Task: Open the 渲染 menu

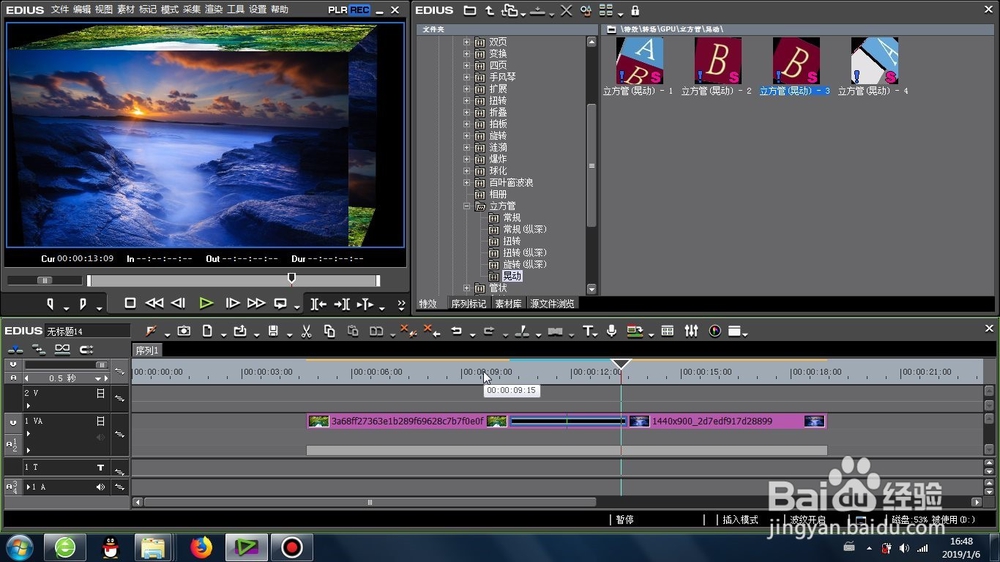Action: point(214,10)
